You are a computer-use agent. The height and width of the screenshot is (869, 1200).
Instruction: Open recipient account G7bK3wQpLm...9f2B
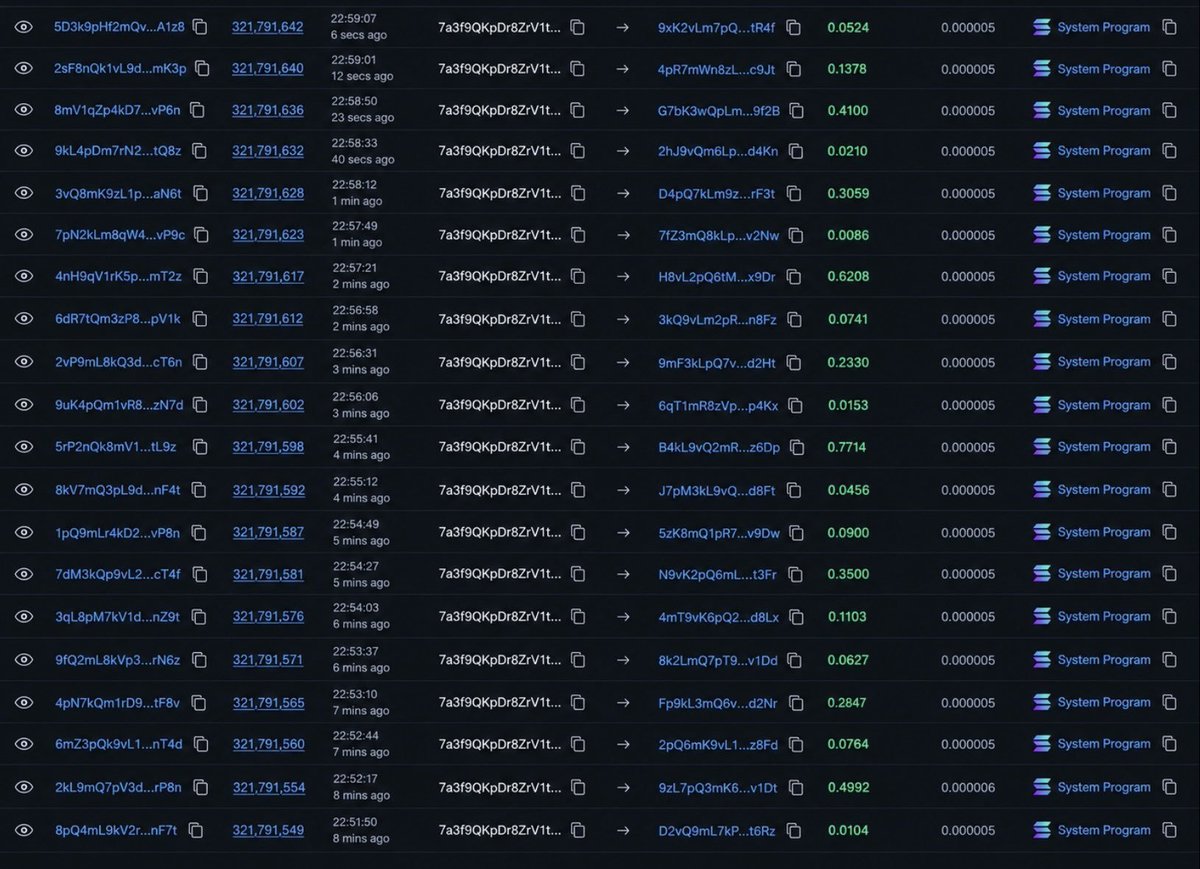point(718,110)
